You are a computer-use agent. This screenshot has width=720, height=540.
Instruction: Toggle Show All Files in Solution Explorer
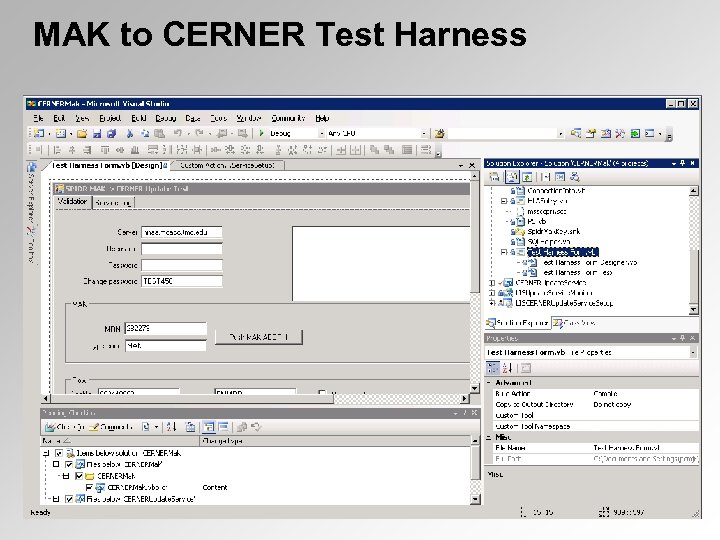click(512, 177)
